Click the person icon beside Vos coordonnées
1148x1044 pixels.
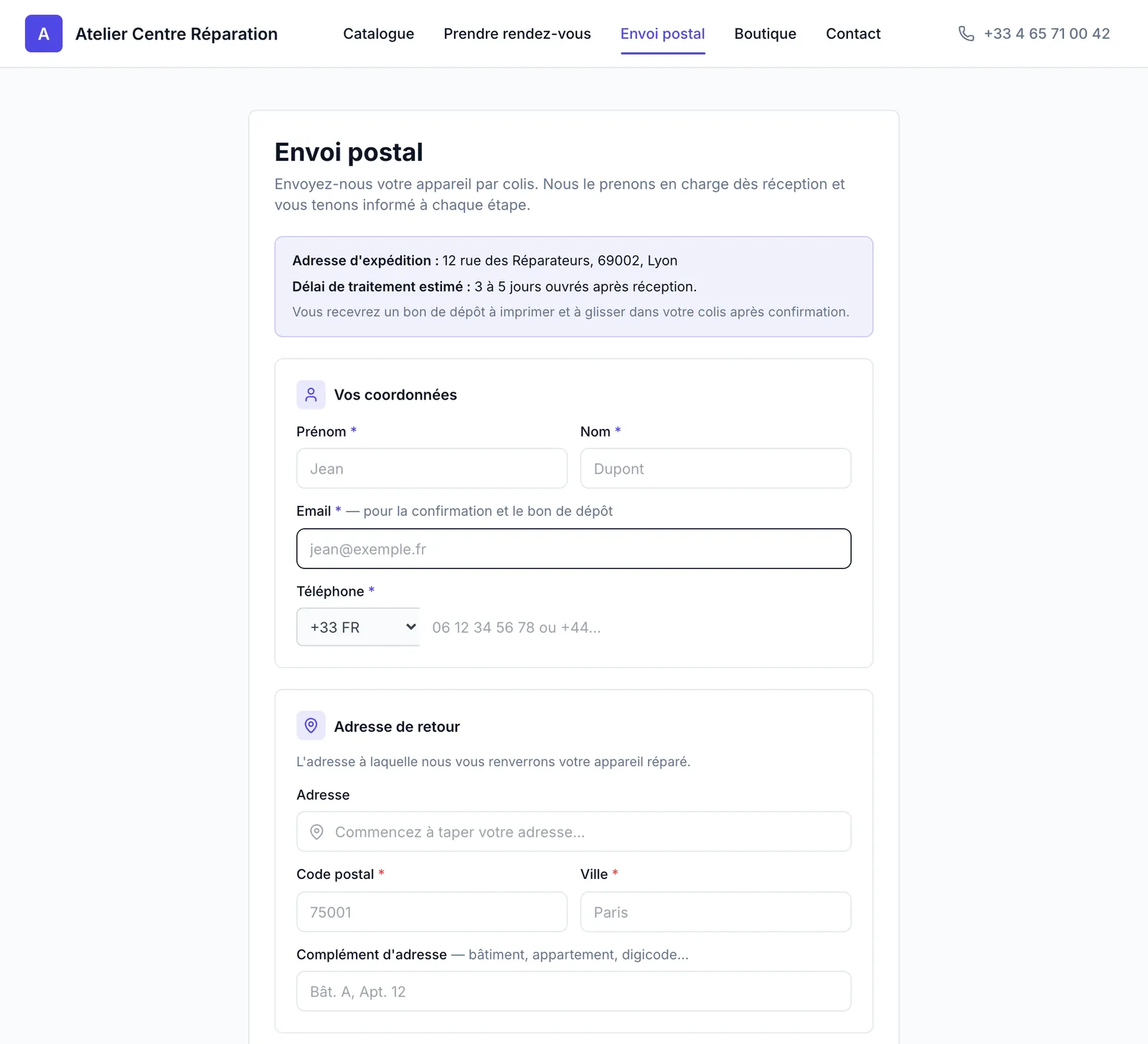(311, 395)
